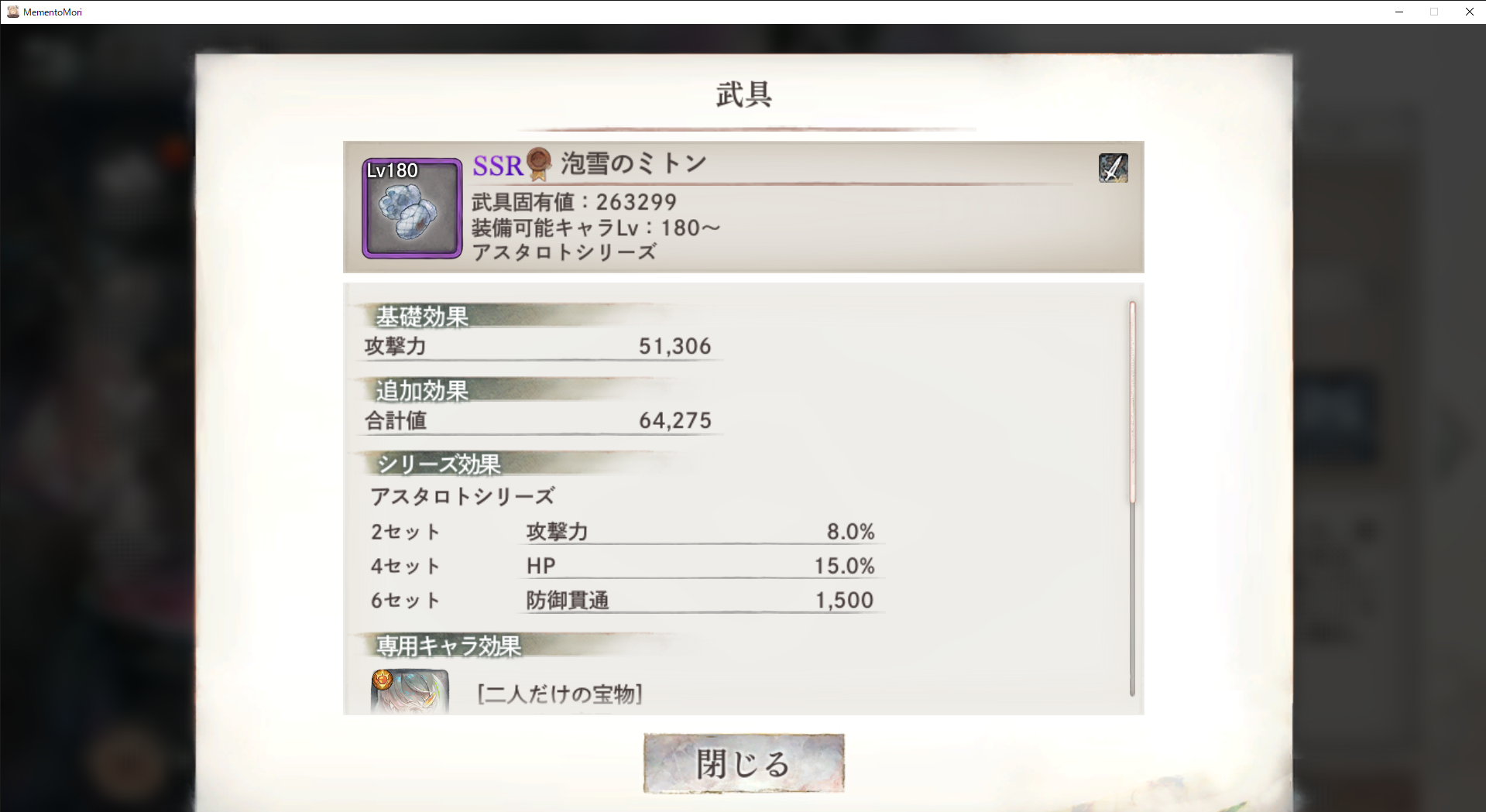
Task: Click the character portrait under 専用キャラ効果
Action: pos(410,691)
